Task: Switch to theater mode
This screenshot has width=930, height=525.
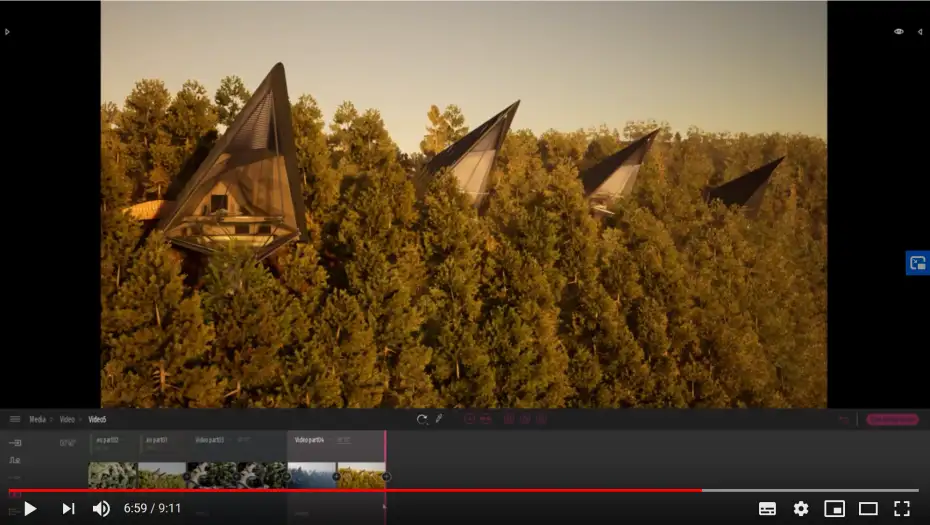Action: 868,508
